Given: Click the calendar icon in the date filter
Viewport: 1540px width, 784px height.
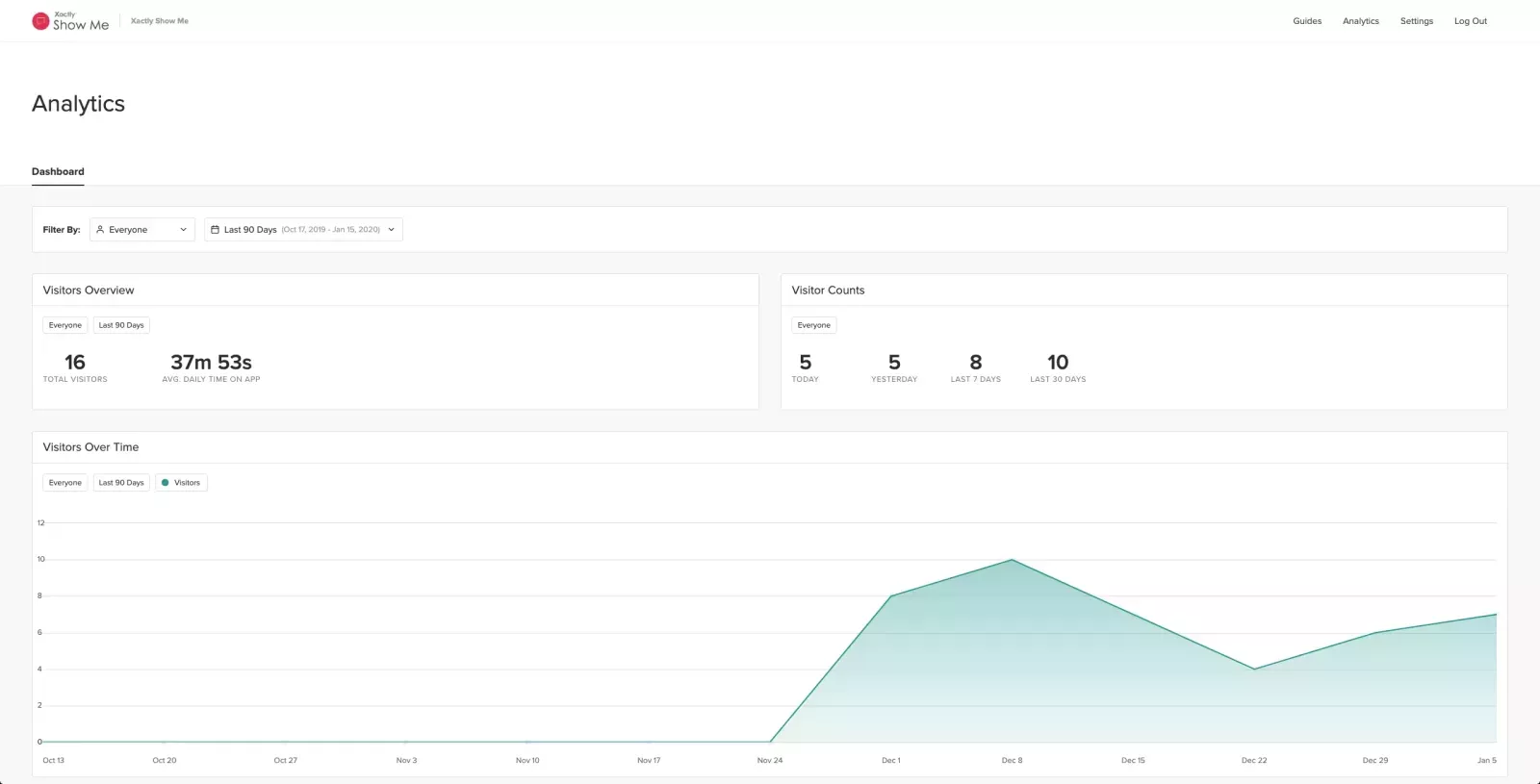Looking at the screenshot, I should pos(216,230).
